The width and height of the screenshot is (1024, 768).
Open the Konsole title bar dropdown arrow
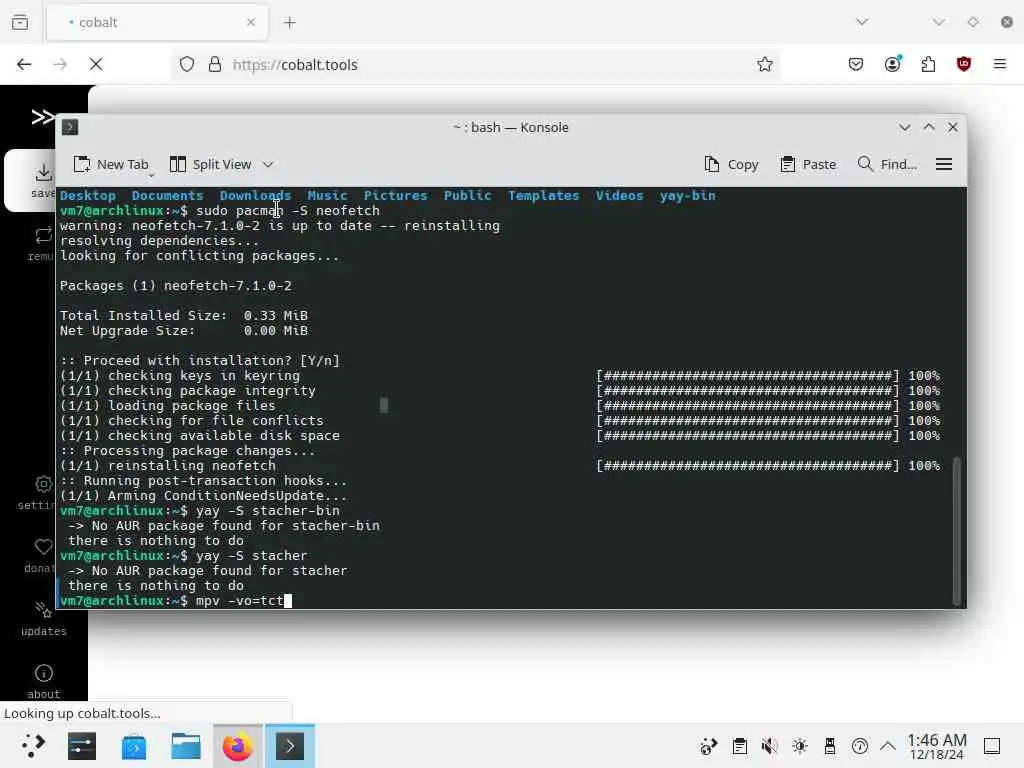tap(904, 127)
